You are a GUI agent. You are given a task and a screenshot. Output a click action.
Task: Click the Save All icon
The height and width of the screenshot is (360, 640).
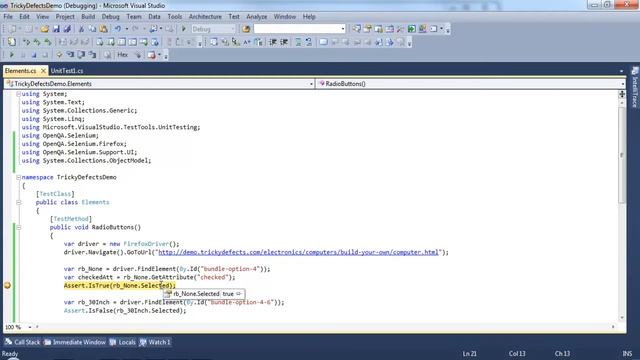[67, 29]
